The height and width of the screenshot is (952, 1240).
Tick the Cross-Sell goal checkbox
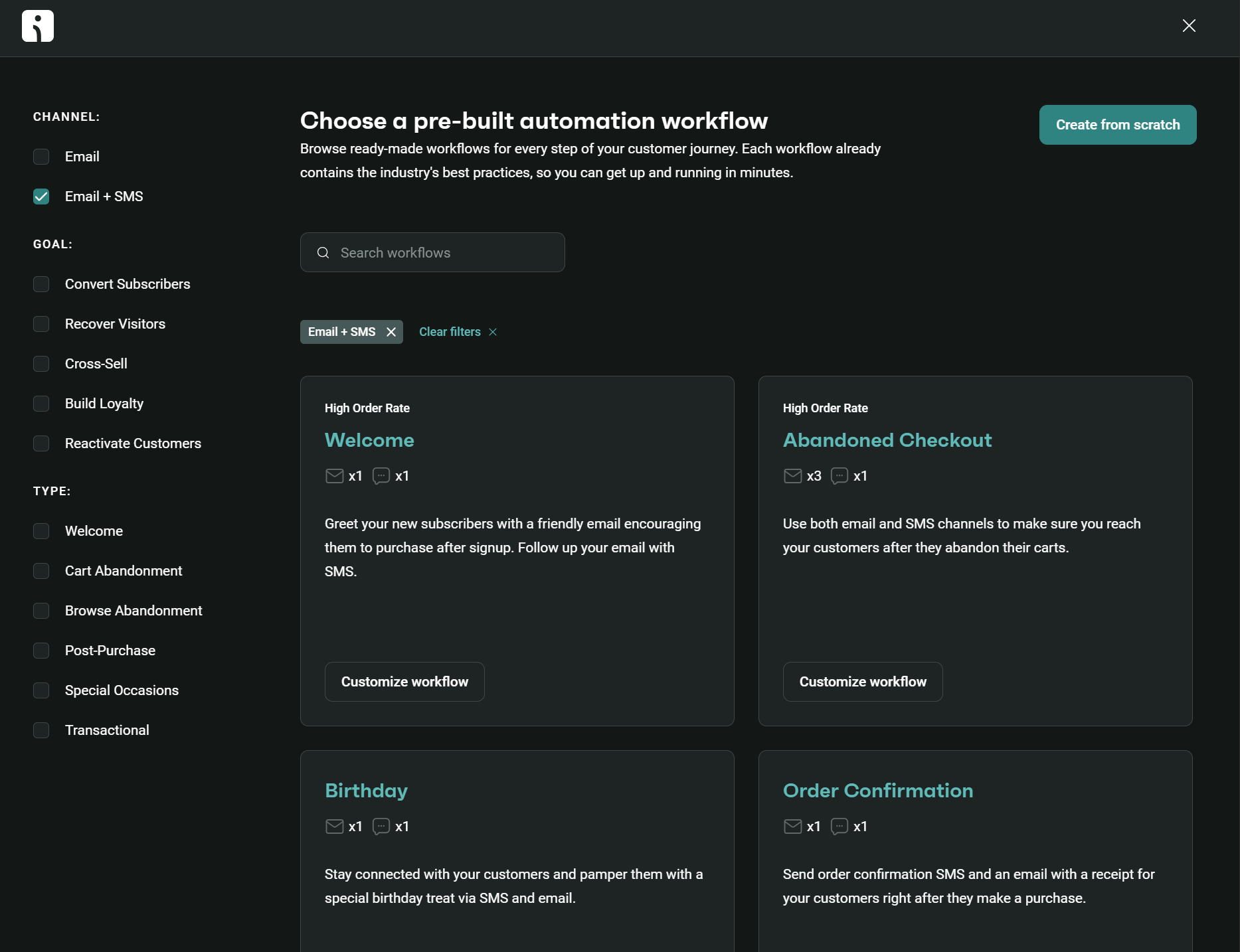(x=41, y=364)
